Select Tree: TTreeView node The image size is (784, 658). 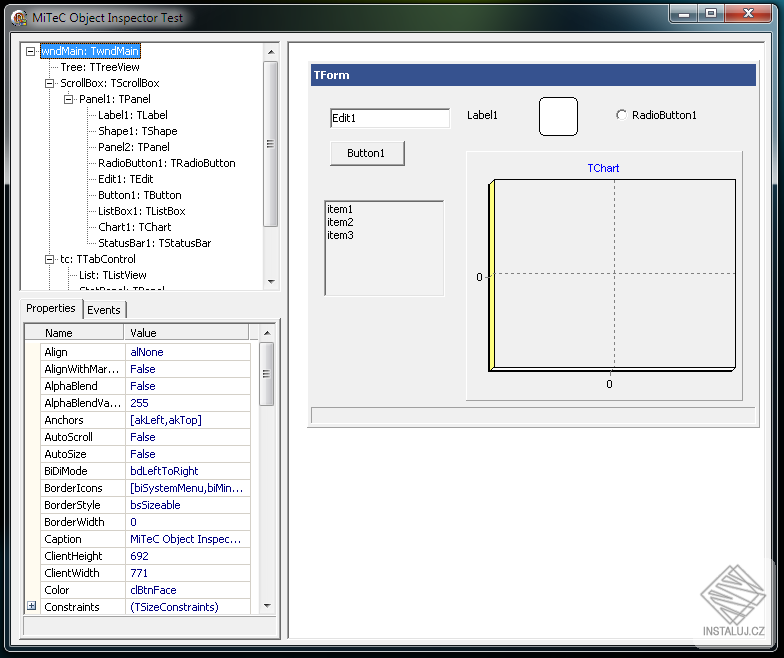[x=100, y=67]
